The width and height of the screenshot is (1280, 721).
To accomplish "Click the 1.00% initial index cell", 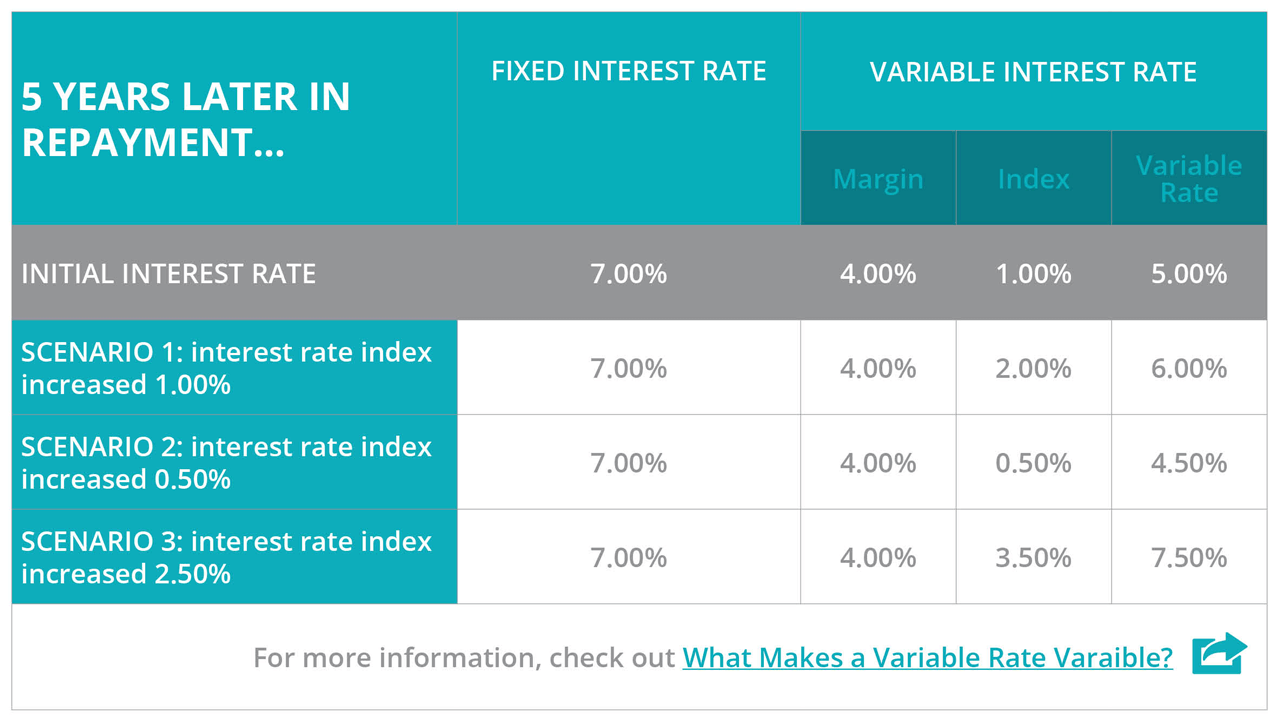I will (1033, 274).
